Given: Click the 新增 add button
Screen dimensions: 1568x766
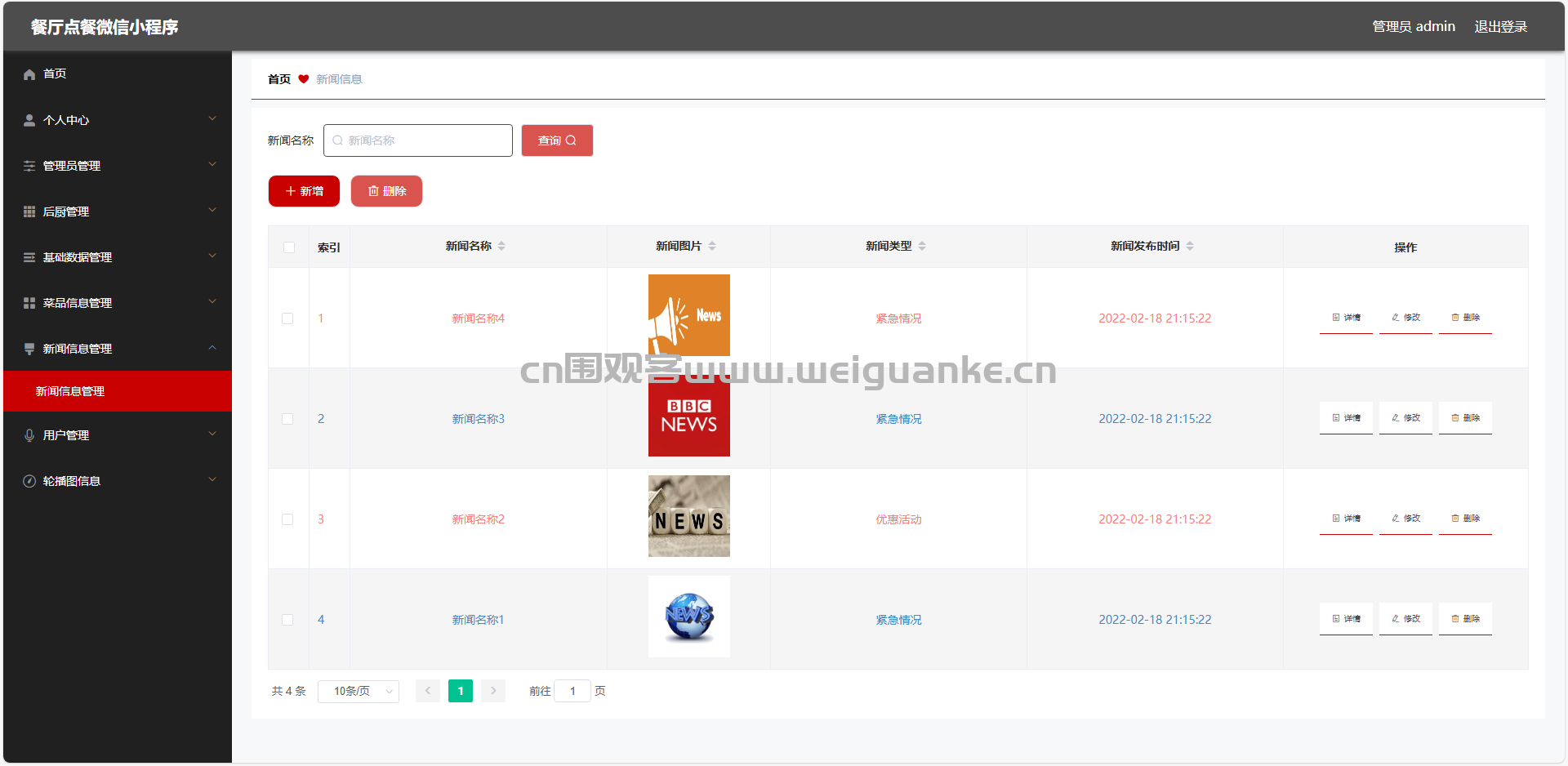Looking at the screenshot, I should (x=304, y=191).
